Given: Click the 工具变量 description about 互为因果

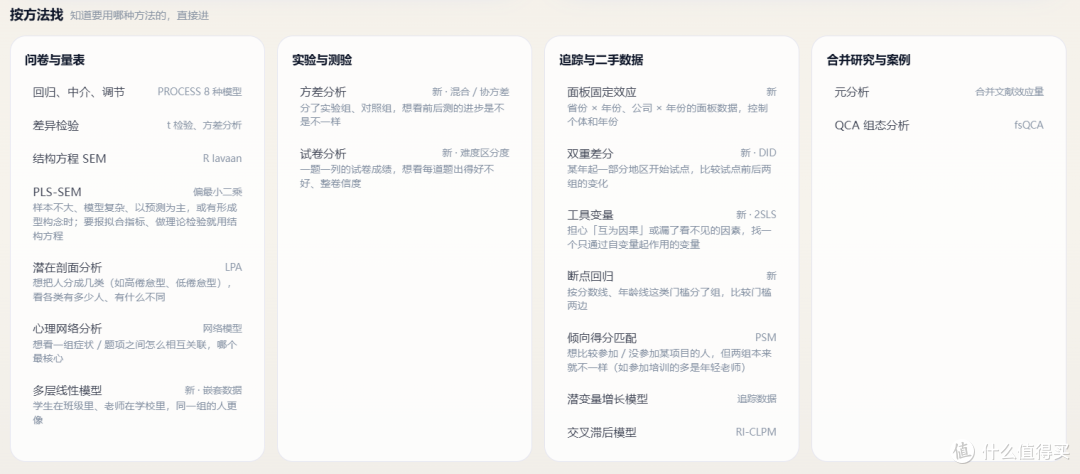Looking at the screenshot, I should 669,238.
